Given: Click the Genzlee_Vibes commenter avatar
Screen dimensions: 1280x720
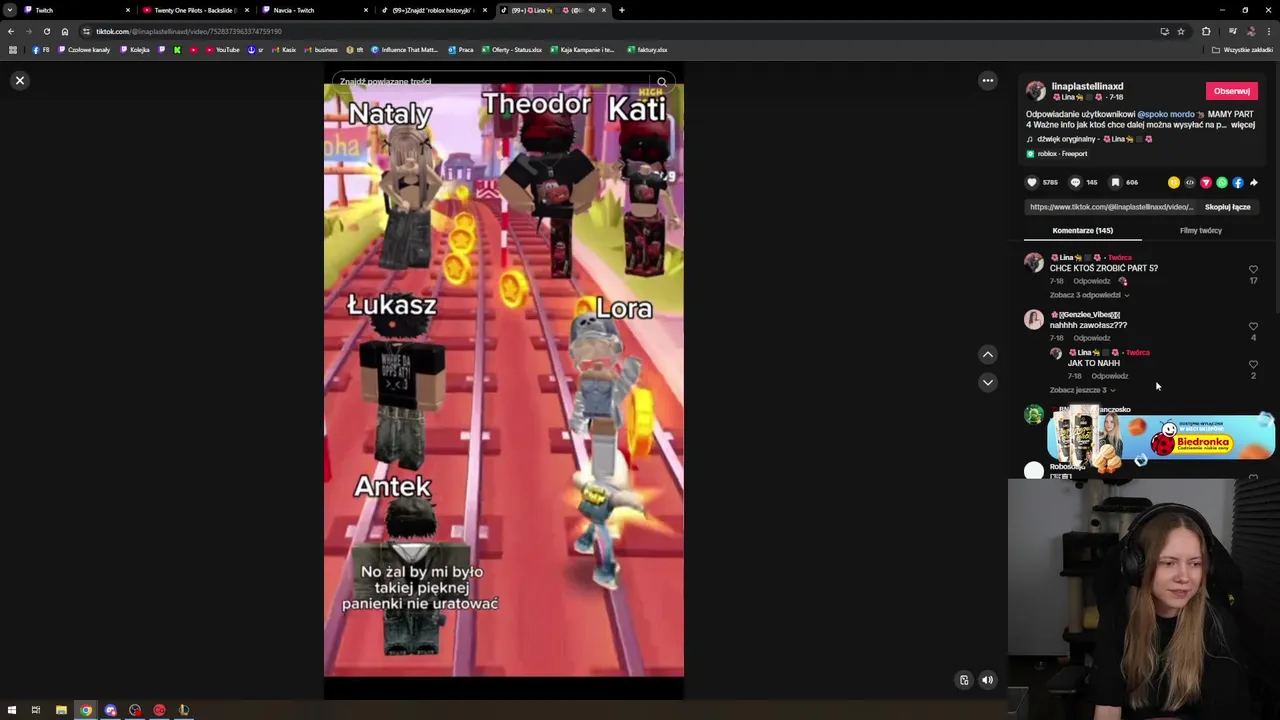Looking at the screenshot, I should (x=1034, y=320).
